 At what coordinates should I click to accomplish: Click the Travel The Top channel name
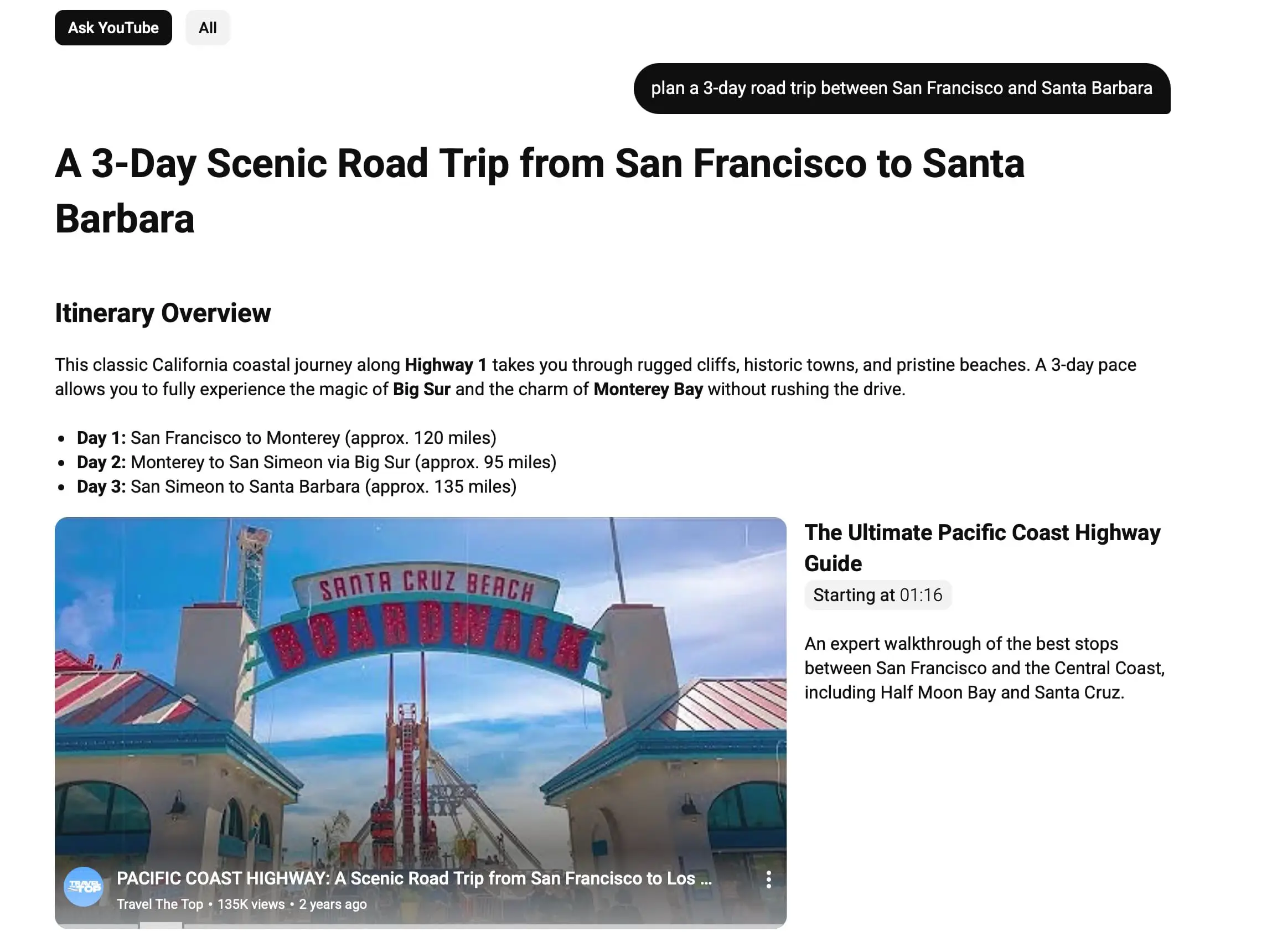[x=160, y=904]
